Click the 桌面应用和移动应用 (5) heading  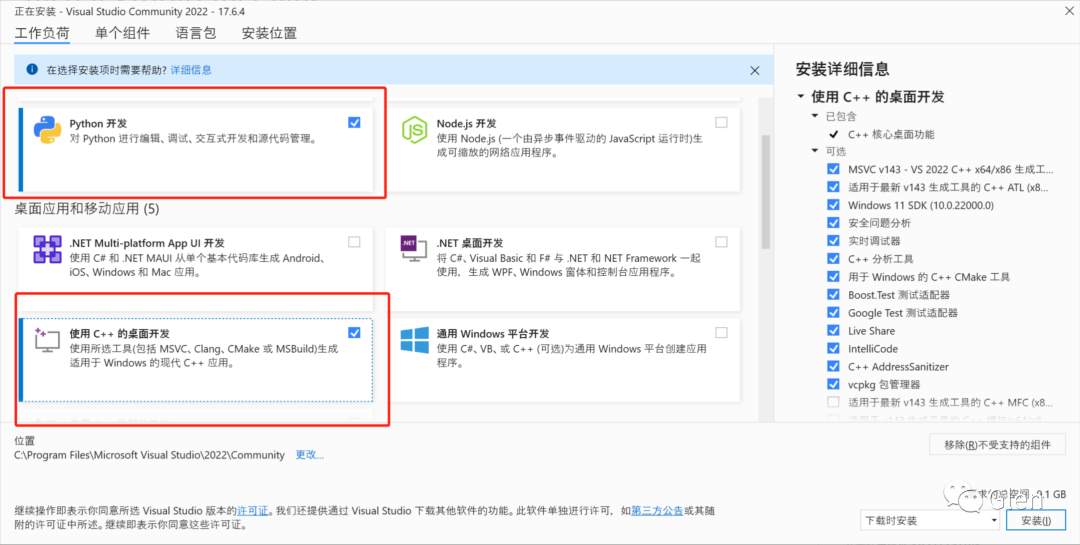click(87, 208)
